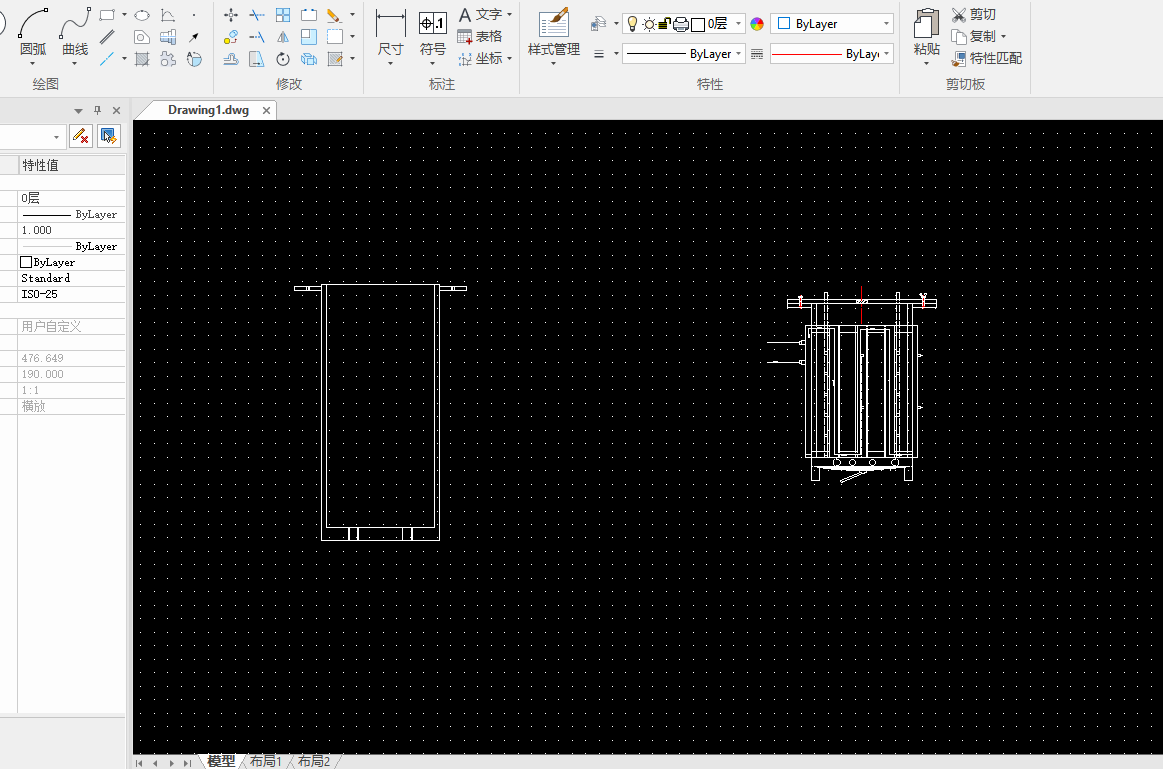Open the 0层 layer dropdown
This screenshot has width=1163, height=769.
[738, 23]
